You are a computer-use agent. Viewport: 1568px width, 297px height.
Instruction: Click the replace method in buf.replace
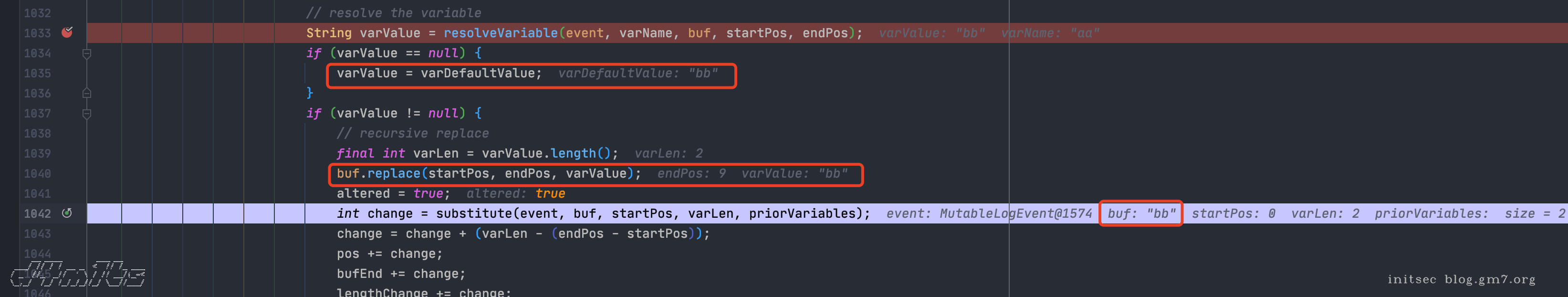coord(394,173)
